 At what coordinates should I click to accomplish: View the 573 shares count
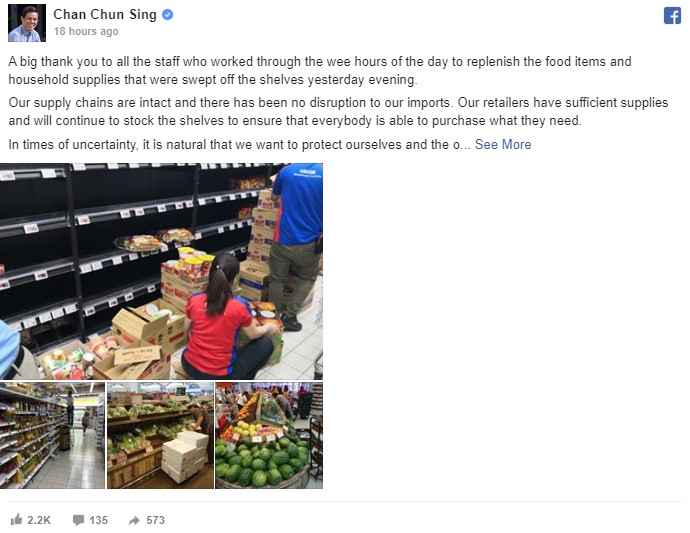pyautogui.click(x=155, y=520)
